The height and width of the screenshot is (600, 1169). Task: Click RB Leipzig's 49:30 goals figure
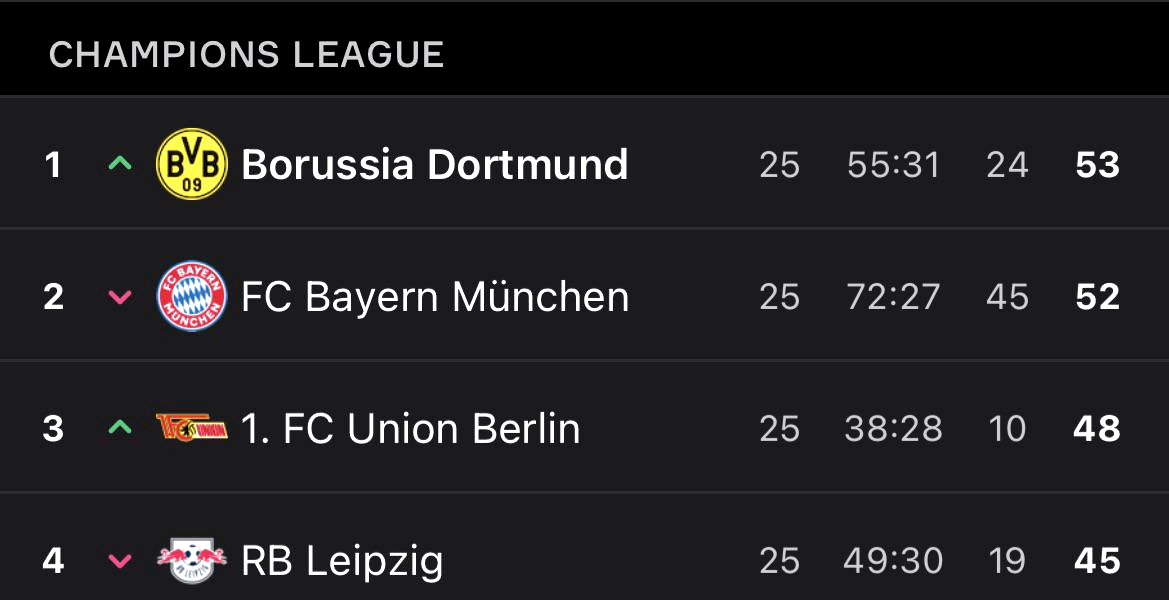(x=893, y=560)
